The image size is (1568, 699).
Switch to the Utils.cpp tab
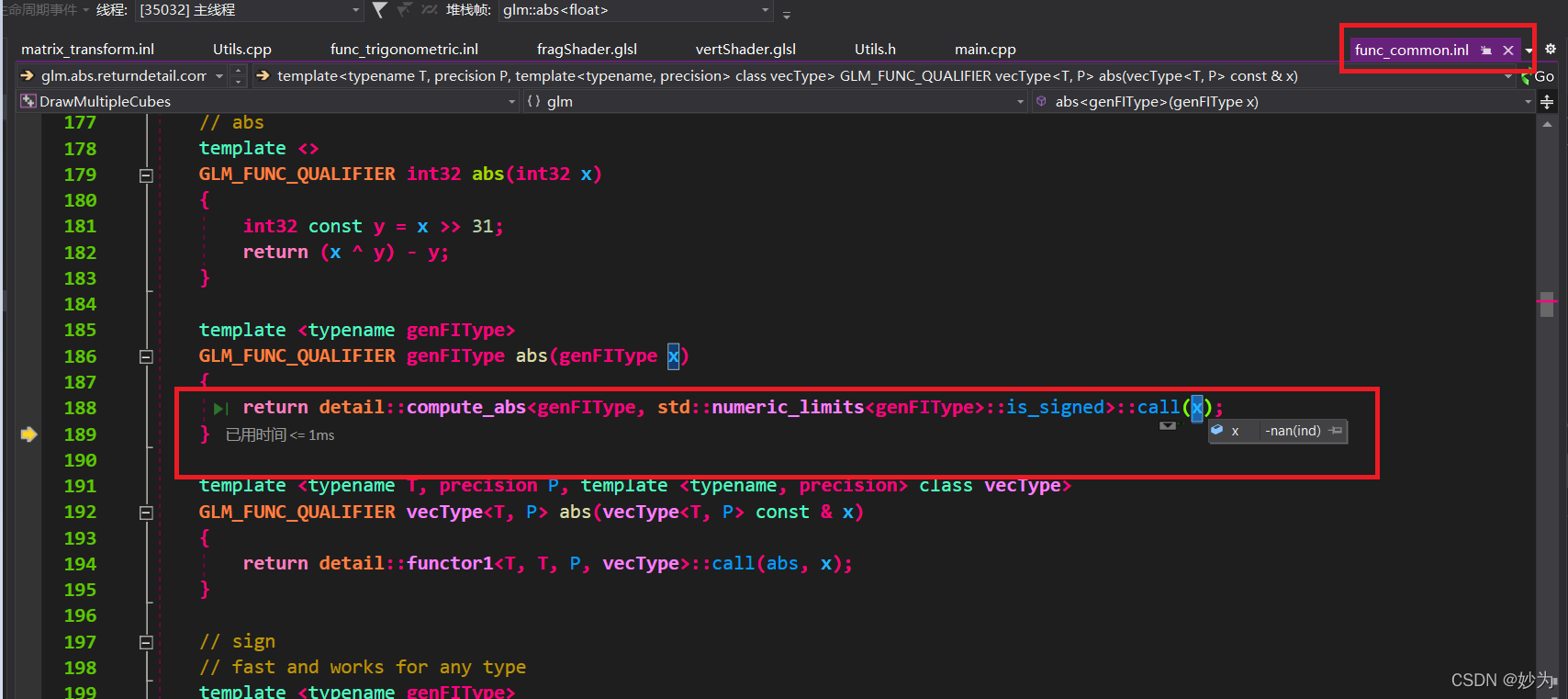click(x=242, y=50)
